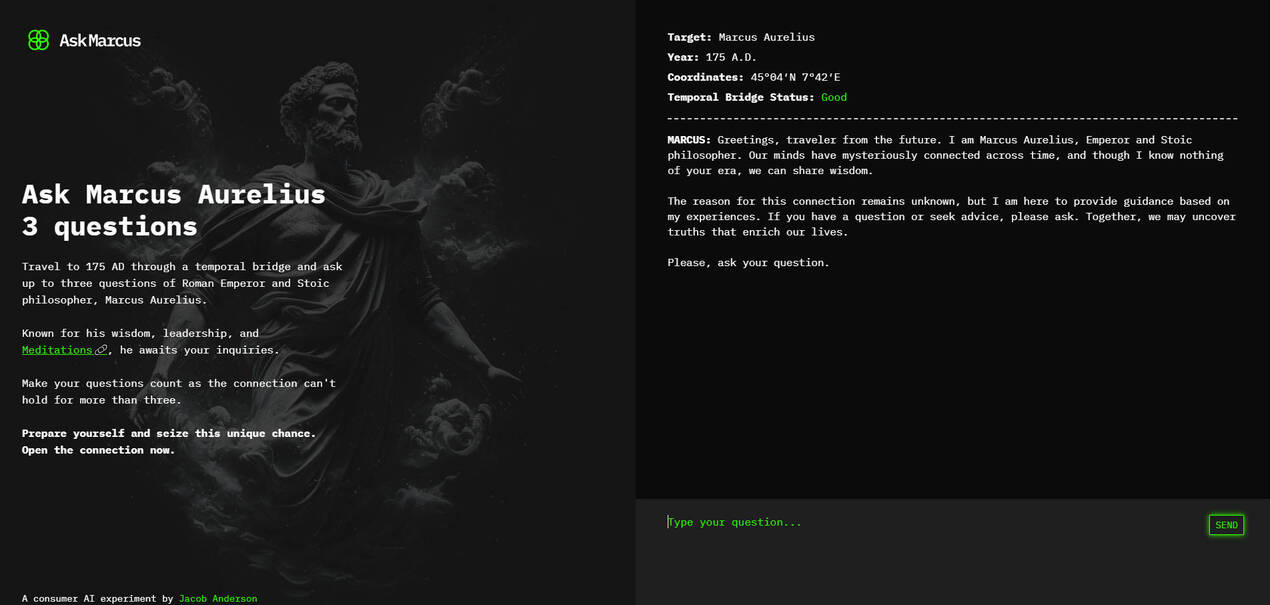
Task: Click the Year: 175 A.D. line
Action: pos(711,57)
